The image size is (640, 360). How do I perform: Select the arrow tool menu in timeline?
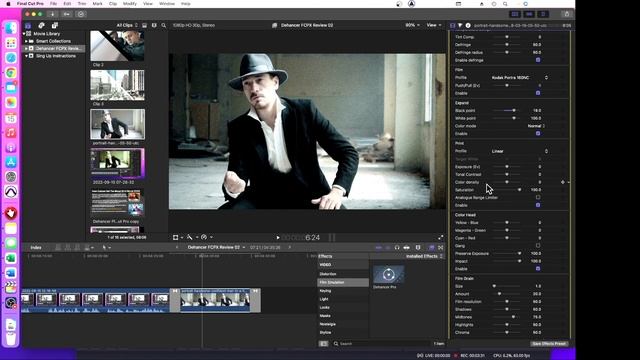pos(106,247)
